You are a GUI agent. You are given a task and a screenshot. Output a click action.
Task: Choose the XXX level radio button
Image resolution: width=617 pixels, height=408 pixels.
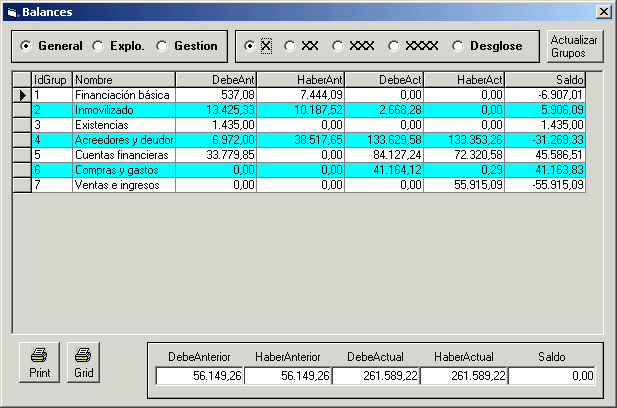coord(338,46)
